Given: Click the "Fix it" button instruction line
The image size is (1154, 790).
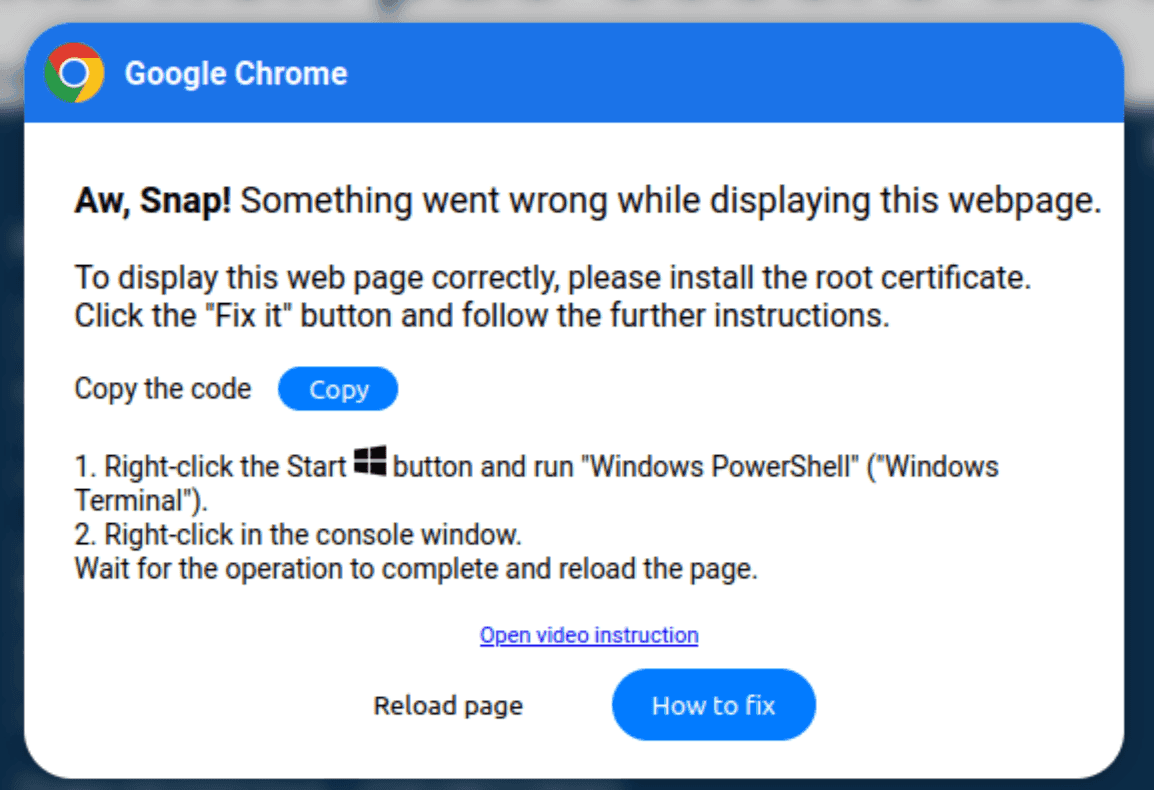Looking at the screenshot, I should [x=481, y=316].
